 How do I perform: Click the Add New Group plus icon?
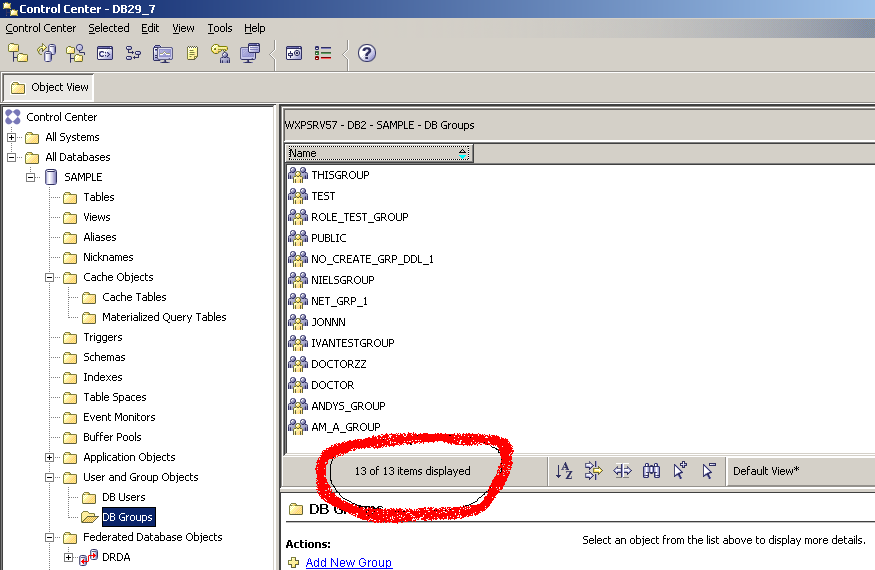point(294,562)
